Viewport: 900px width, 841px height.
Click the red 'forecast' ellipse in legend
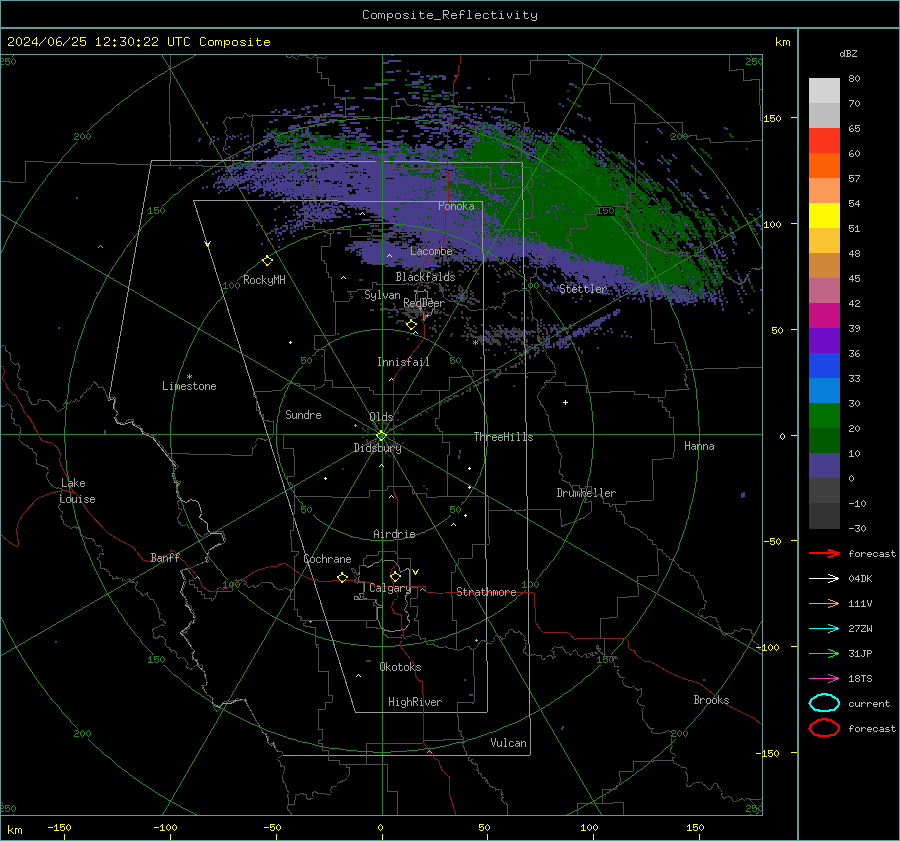(824, 728)
